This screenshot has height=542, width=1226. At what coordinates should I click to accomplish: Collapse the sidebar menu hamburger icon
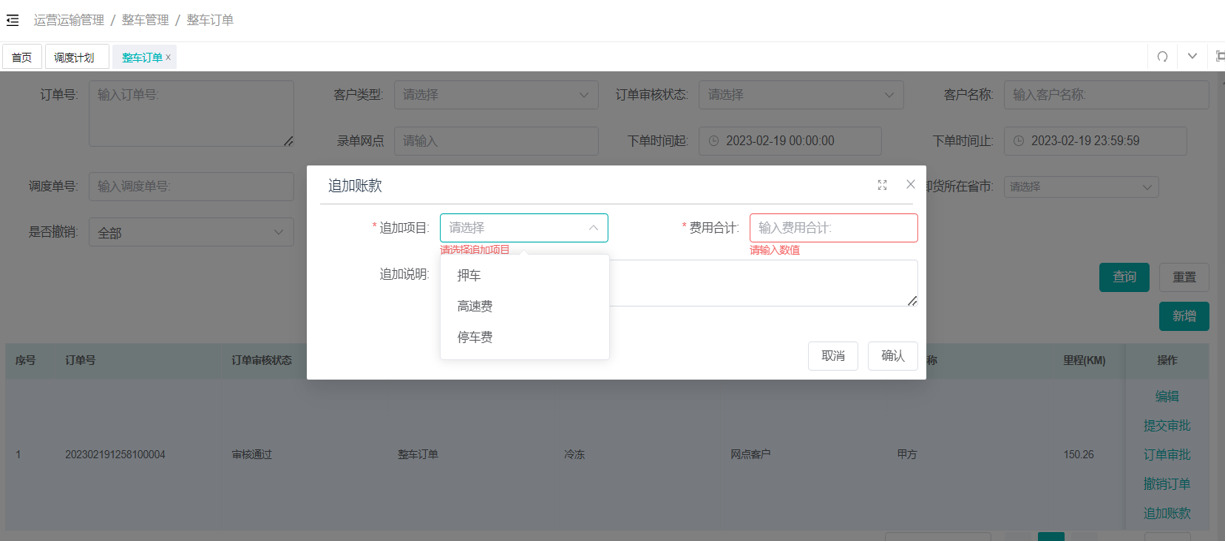12,20
